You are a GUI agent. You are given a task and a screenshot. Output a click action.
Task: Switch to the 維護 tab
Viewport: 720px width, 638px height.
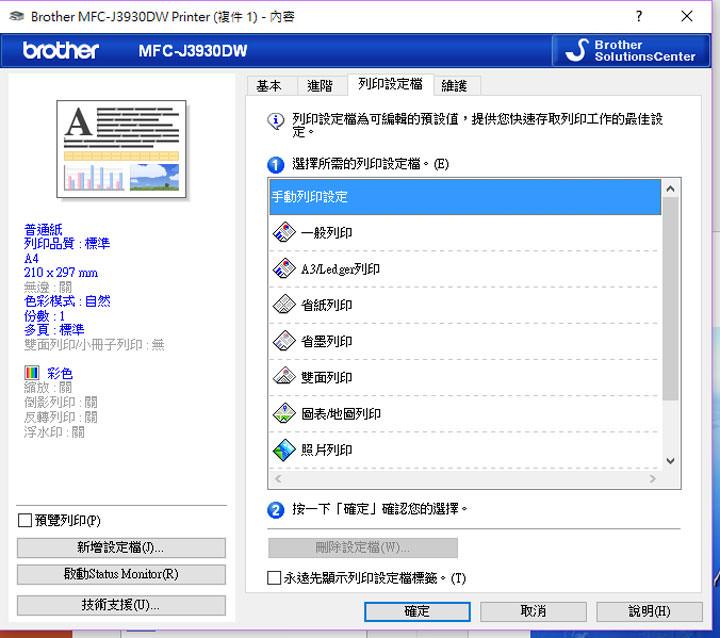[455, 86]
